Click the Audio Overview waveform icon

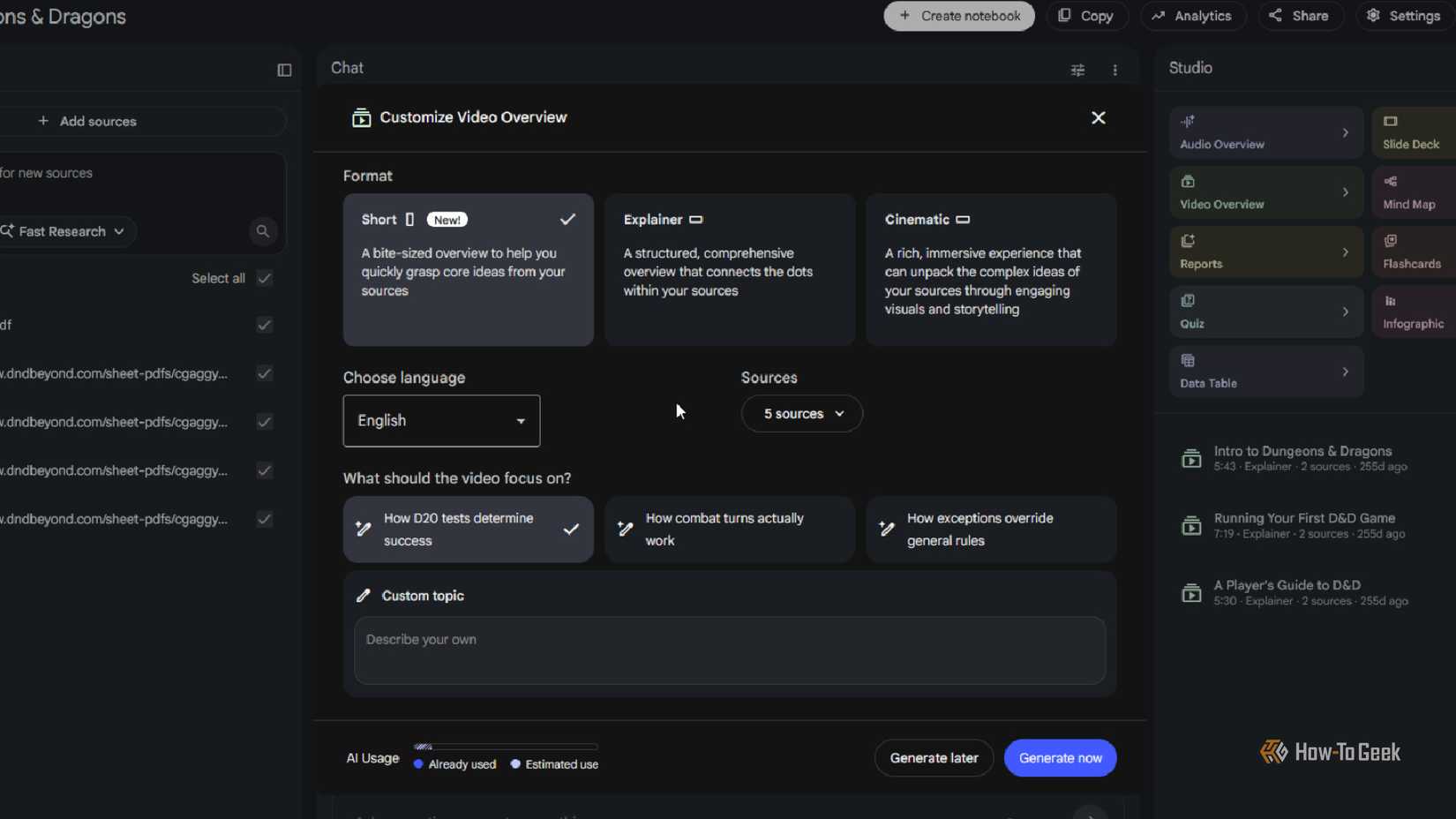click(x=1188, y=121)
